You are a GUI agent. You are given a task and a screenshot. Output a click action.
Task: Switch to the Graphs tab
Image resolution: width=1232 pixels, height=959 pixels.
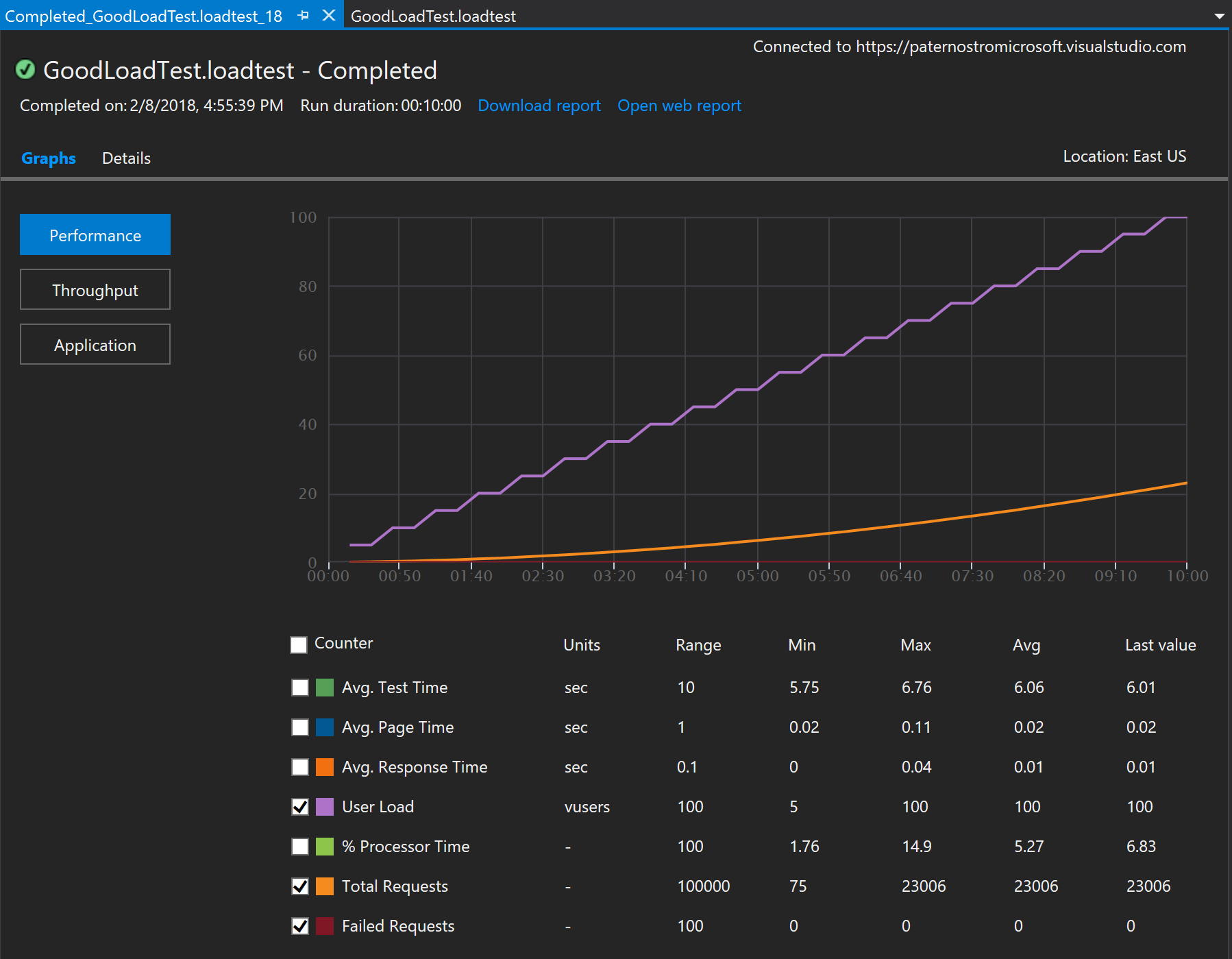point(49,158)
